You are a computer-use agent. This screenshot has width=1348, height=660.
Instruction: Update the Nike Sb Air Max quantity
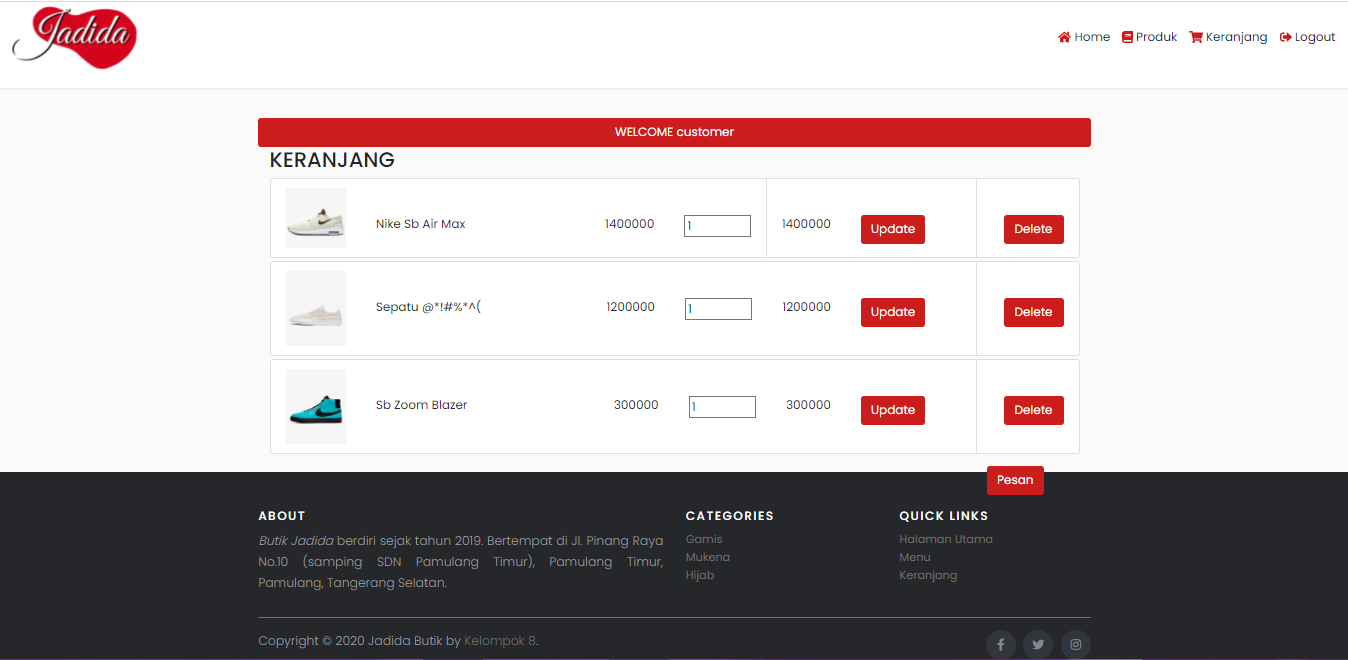point(892,229)
